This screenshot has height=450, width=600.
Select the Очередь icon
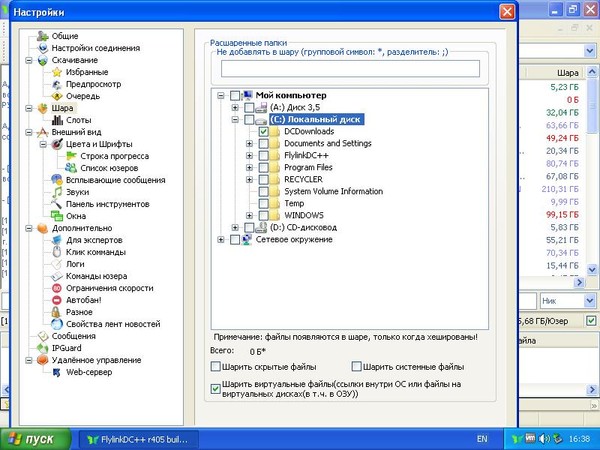(x=57, y=96)
